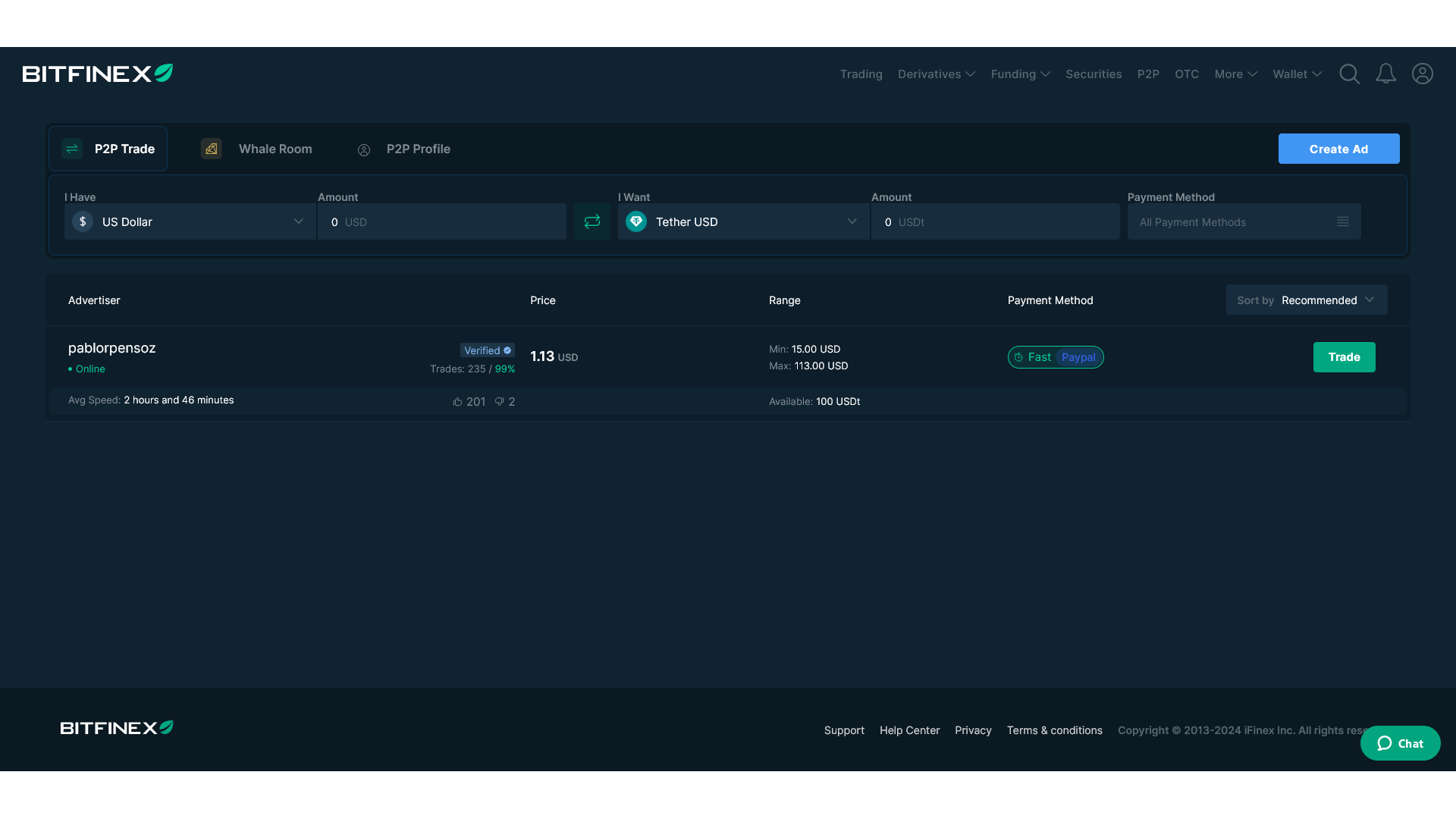Go to Trading in the navbar
1456x819 pixels.
click(x=861, y=74)
